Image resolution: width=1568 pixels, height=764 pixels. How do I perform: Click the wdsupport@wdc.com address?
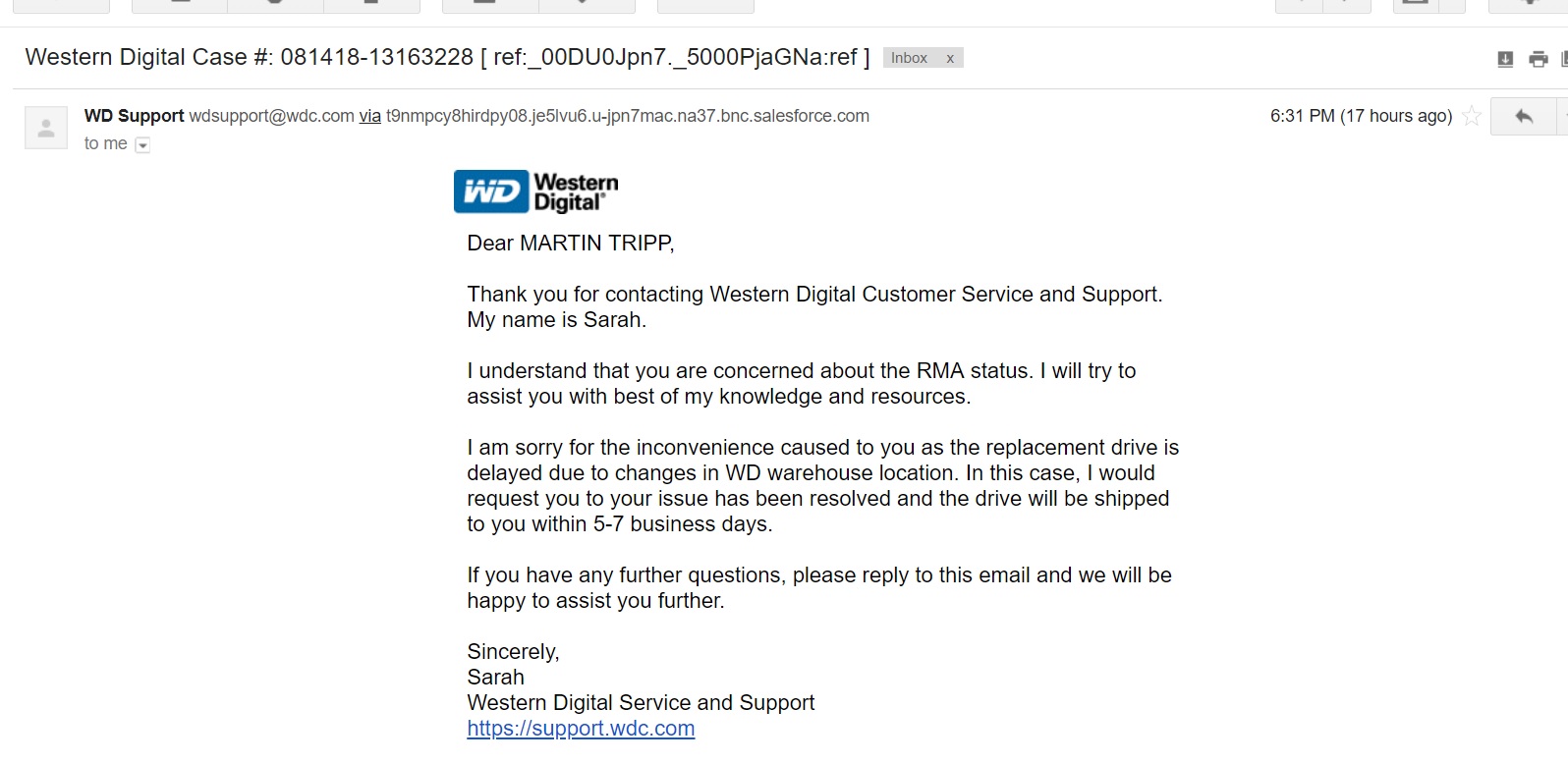pyautogui.click(x=271, y=116)
